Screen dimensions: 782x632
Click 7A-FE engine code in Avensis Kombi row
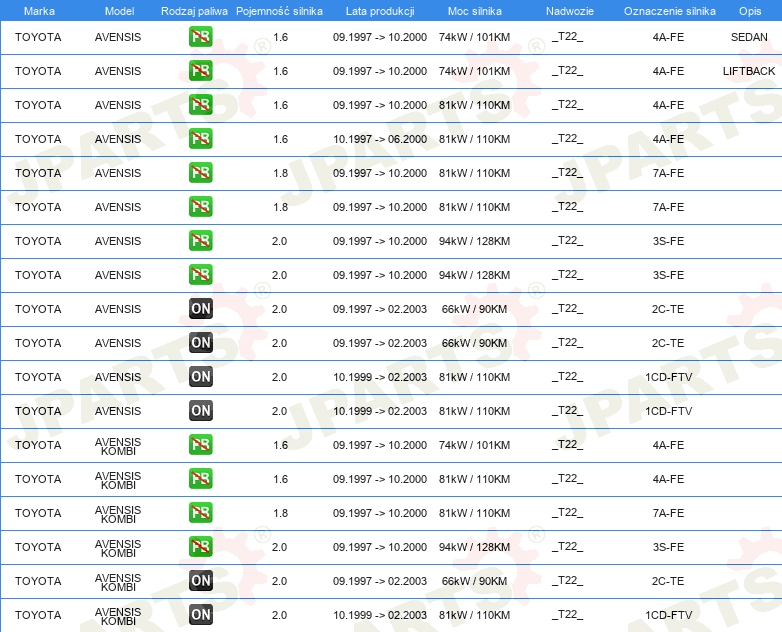tap(668, 513)
